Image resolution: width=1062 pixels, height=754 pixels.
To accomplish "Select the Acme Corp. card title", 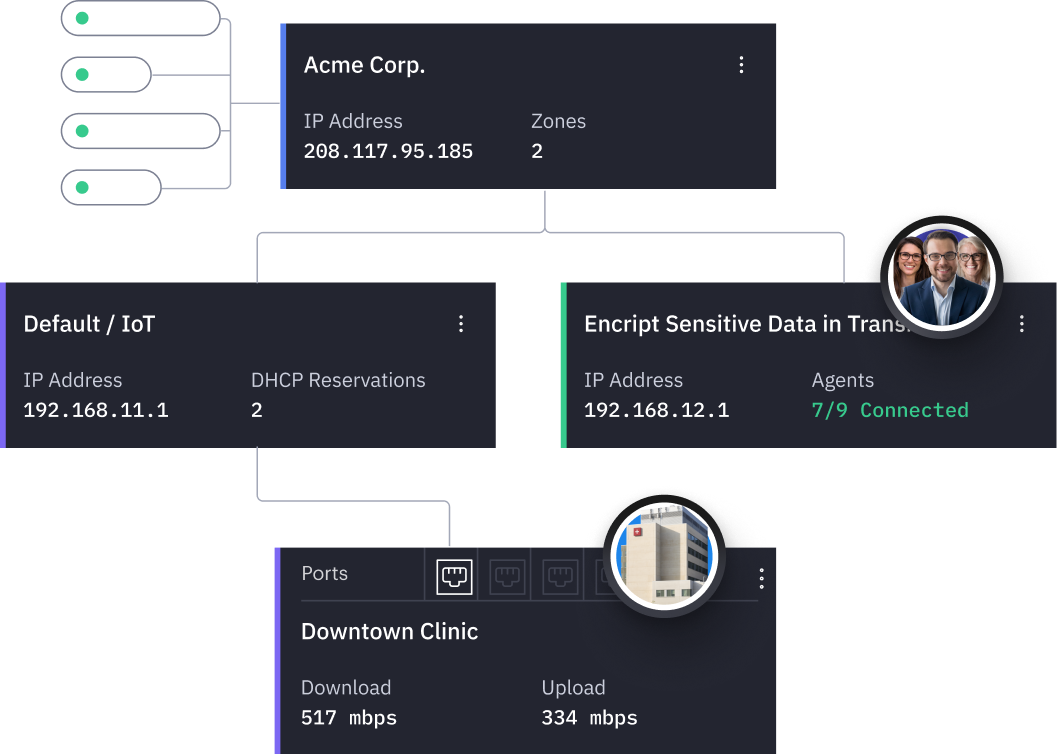I will (x=364, y=65).
